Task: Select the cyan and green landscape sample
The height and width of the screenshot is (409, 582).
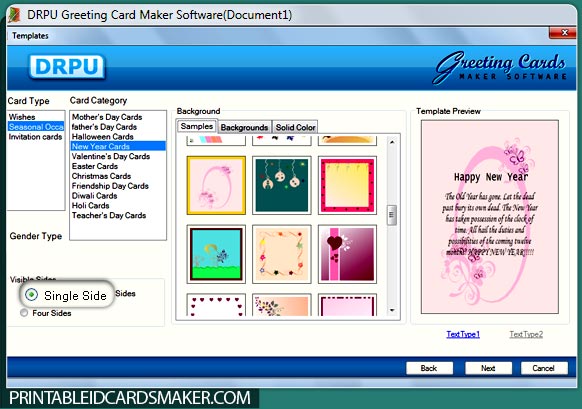Action: pyautogui.click(x=216, y=254)
